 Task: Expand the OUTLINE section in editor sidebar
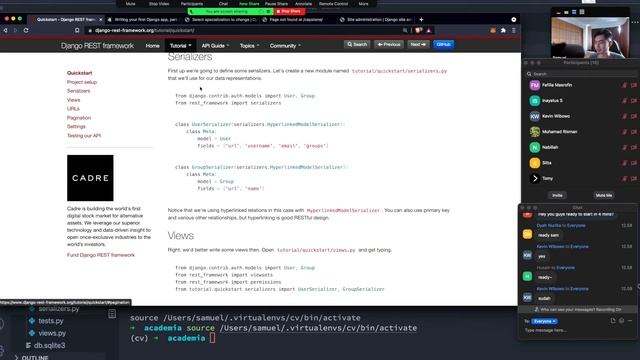pyautogui.click(x=31, y=358)
